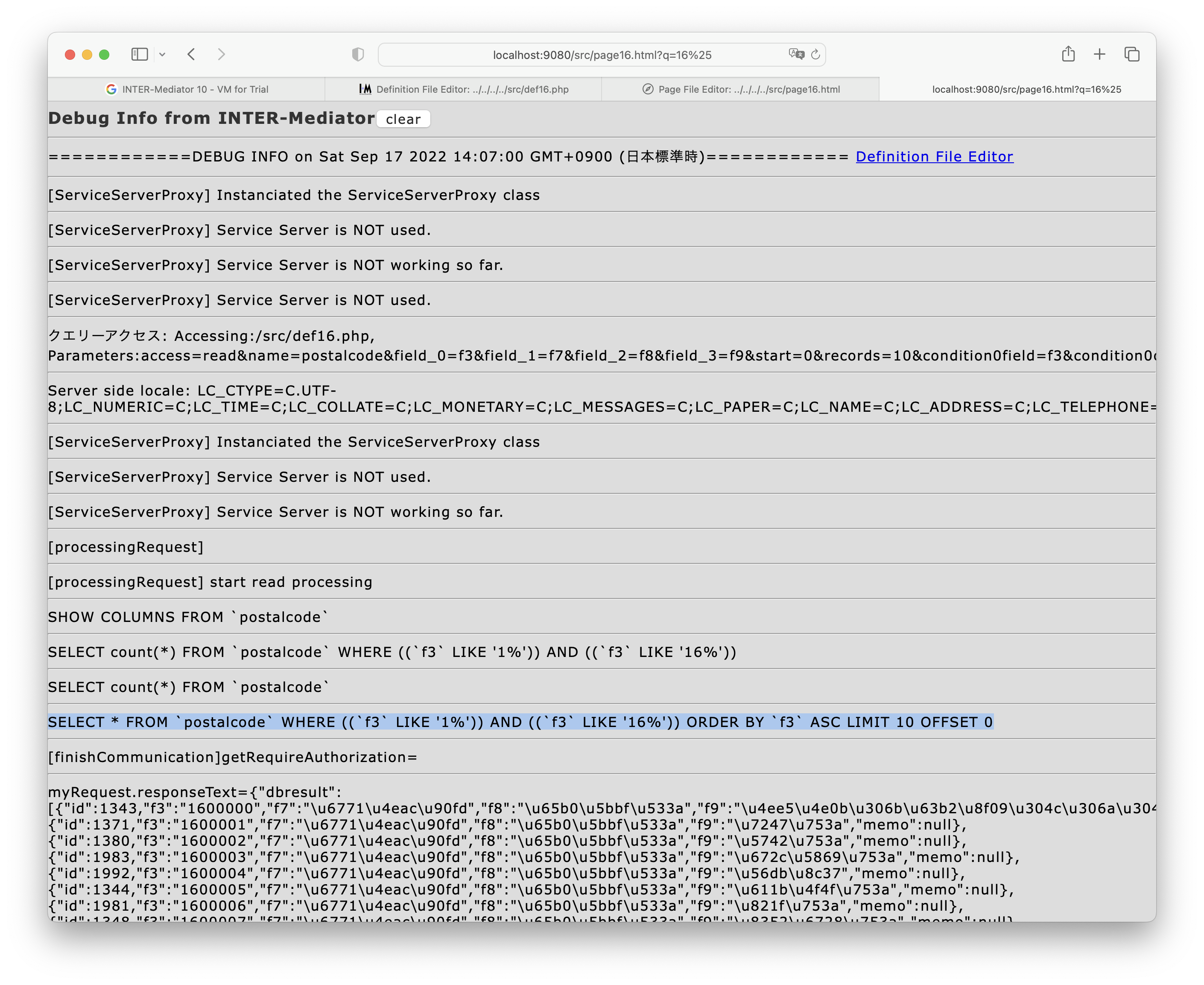The height and width of the screenshot is (985, 1204).
Task: Open a new tab with plus icon
Action: tap(1100, 55)
